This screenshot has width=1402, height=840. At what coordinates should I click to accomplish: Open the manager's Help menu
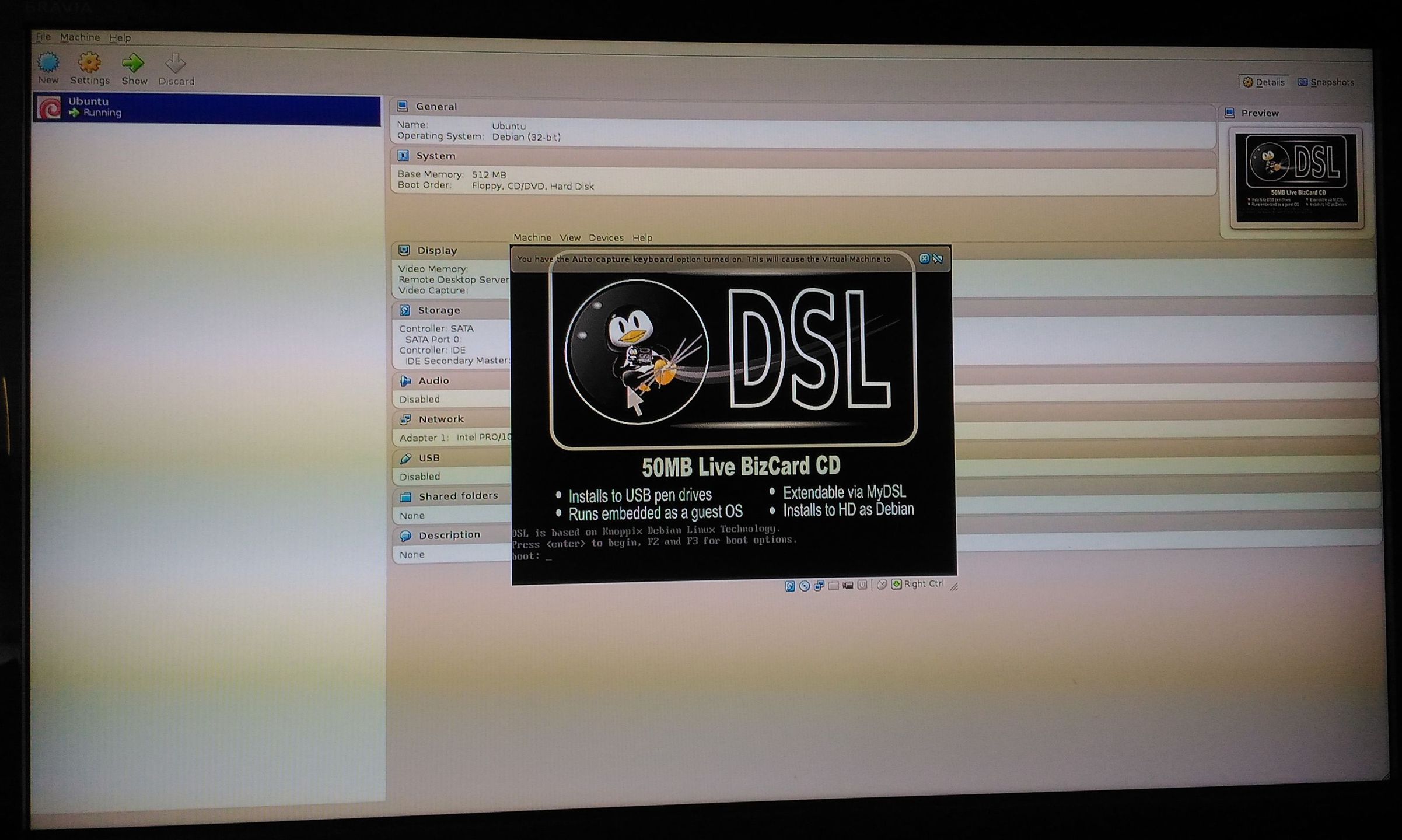tap(120, 38)
